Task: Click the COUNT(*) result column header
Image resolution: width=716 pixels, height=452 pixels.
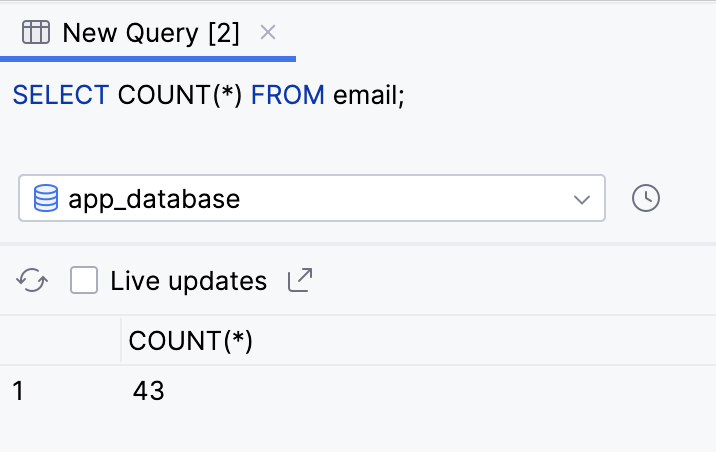Action: tap(191, 341)
